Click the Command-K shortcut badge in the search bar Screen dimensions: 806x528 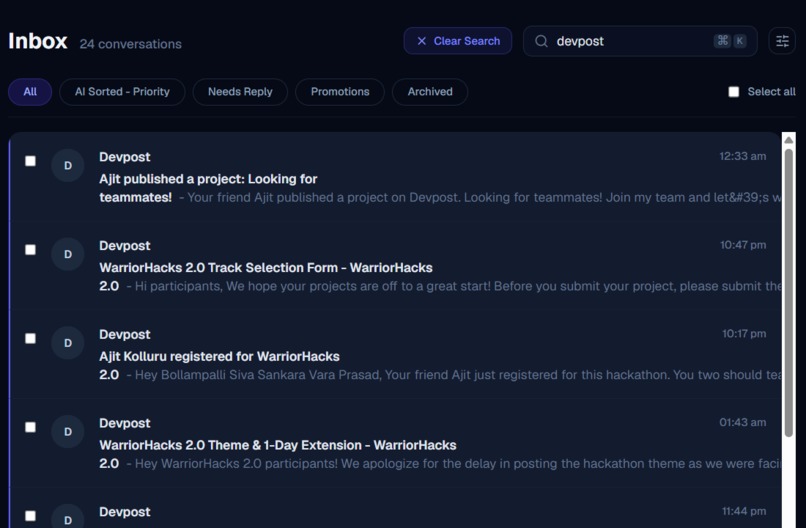(730, 41)
